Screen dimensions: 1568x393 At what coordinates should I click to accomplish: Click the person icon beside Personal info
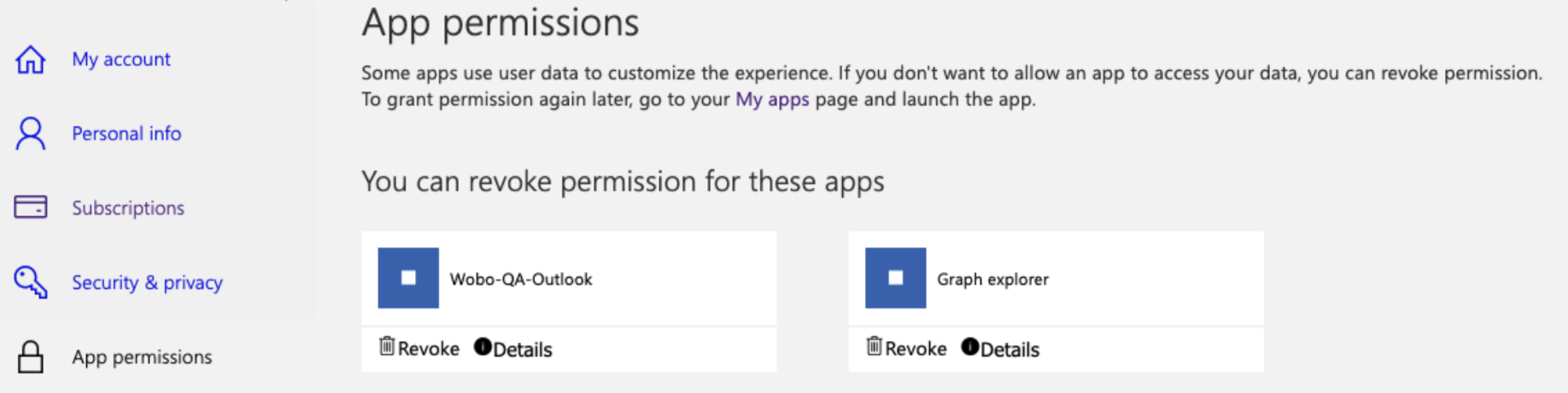tap(31, 133)
